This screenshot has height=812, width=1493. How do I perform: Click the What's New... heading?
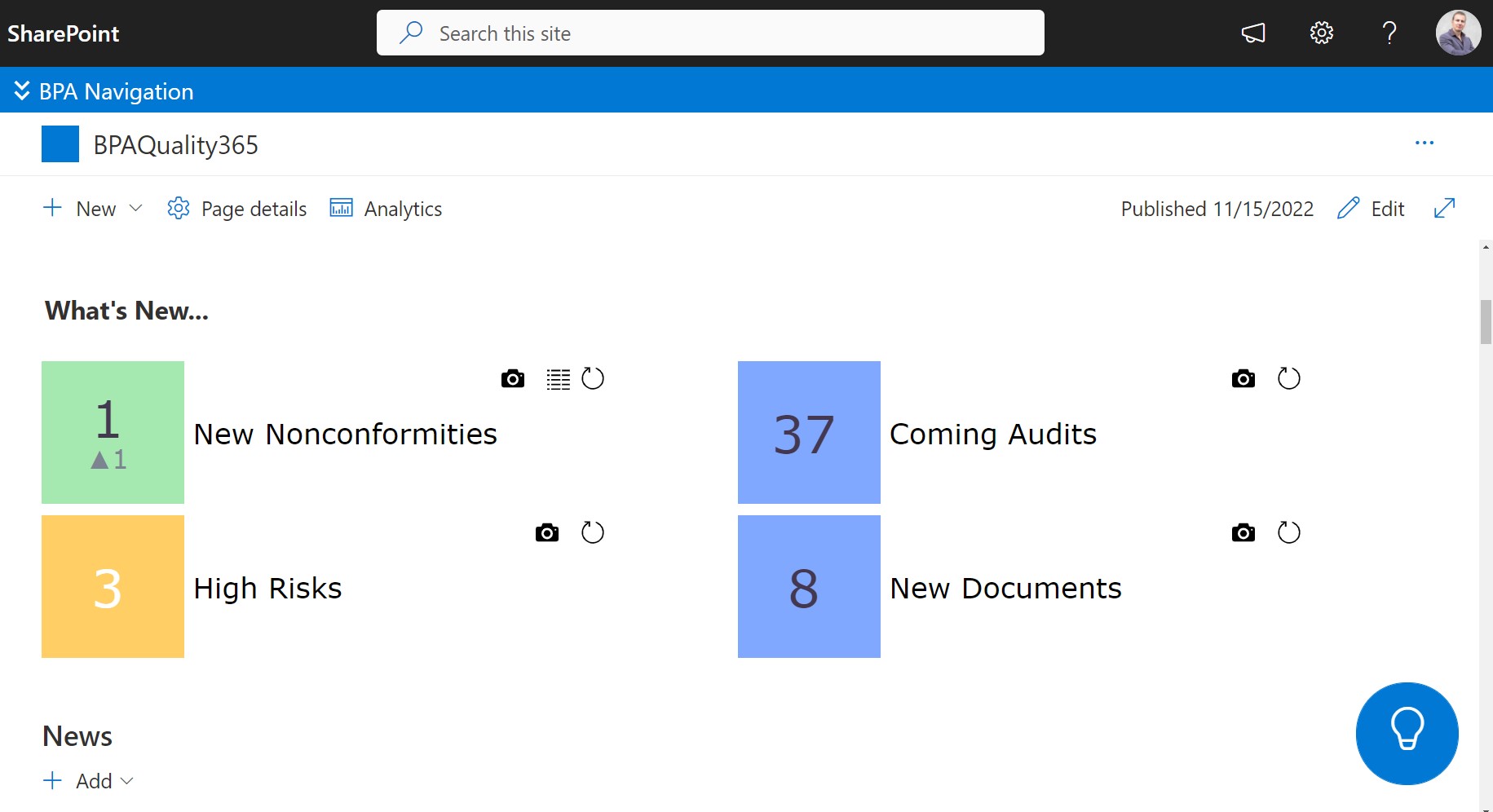(x=127, y=311)
